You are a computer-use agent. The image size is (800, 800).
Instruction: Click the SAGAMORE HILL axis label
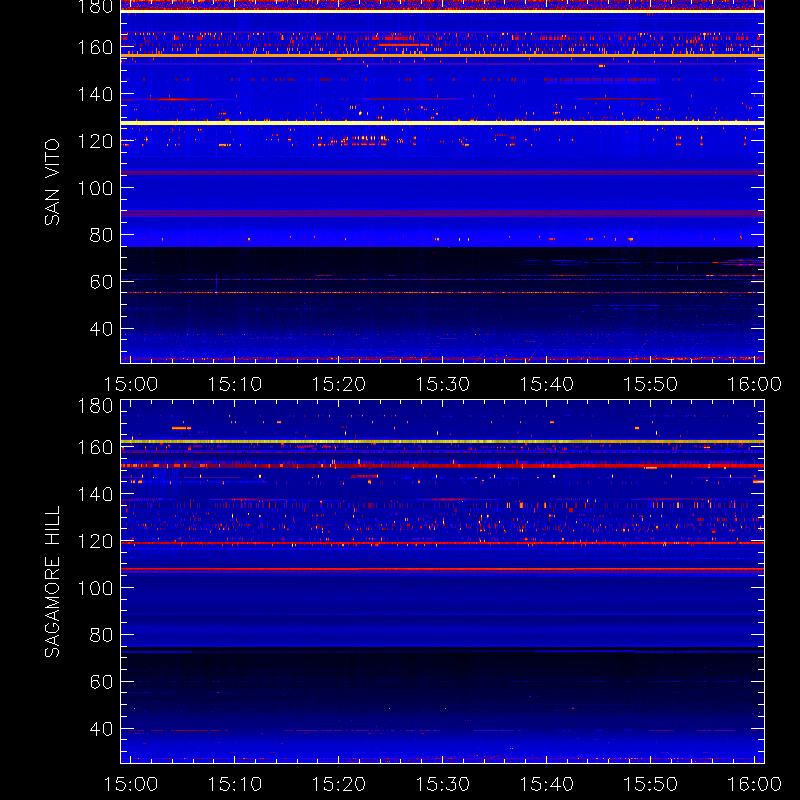pos(52,582)
